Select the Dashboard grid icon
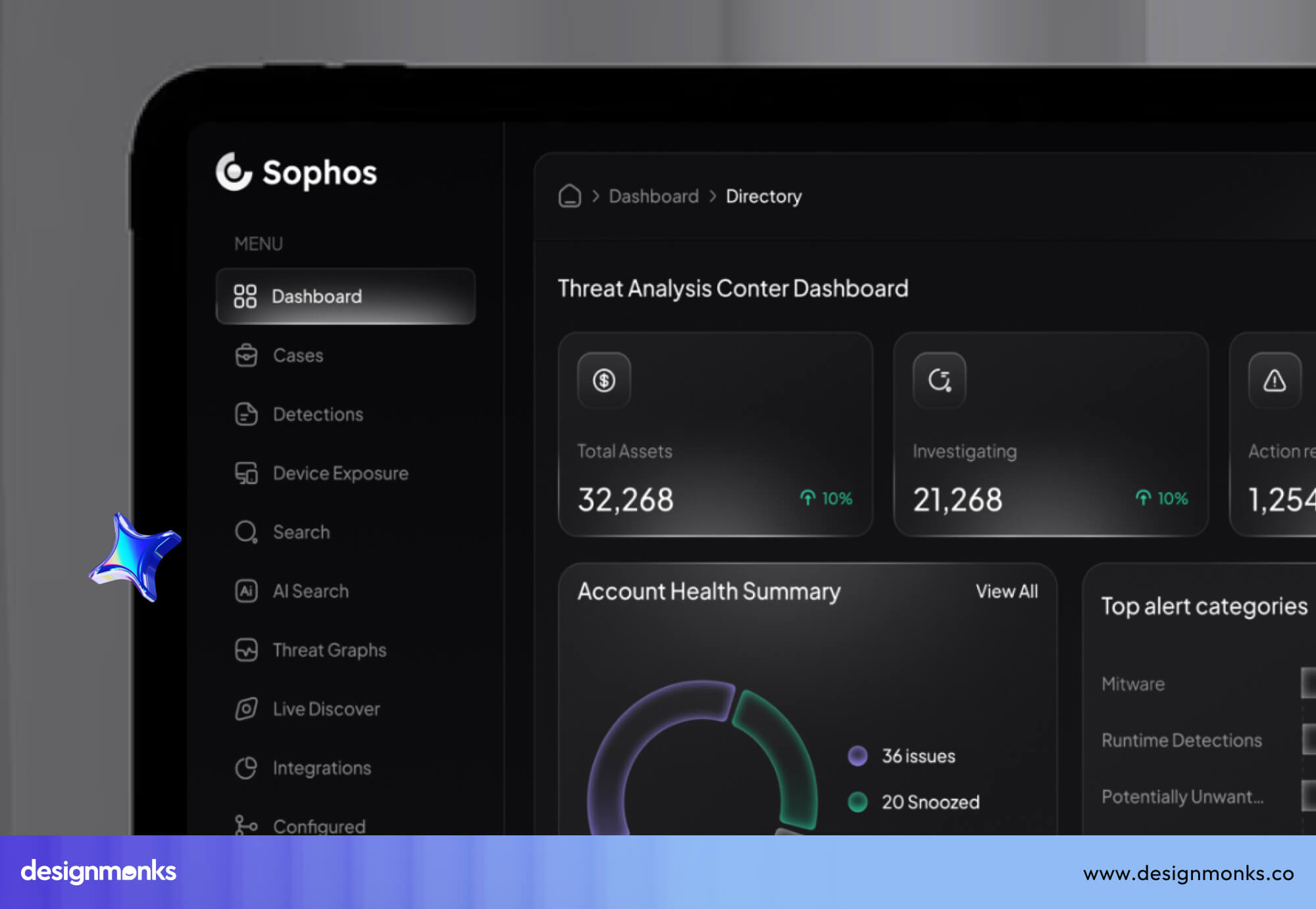Image resolution: width=1316 pixels, height=909 pixels. coord(245,297)
